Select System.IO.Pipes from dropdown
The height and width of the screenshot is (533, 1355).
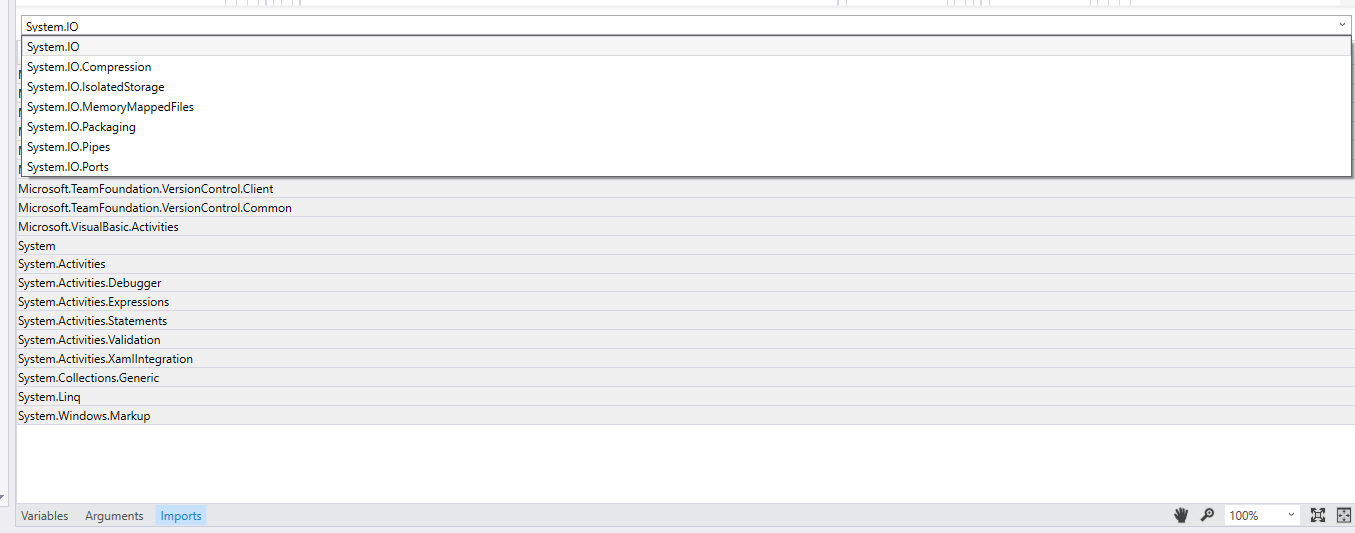686,147
